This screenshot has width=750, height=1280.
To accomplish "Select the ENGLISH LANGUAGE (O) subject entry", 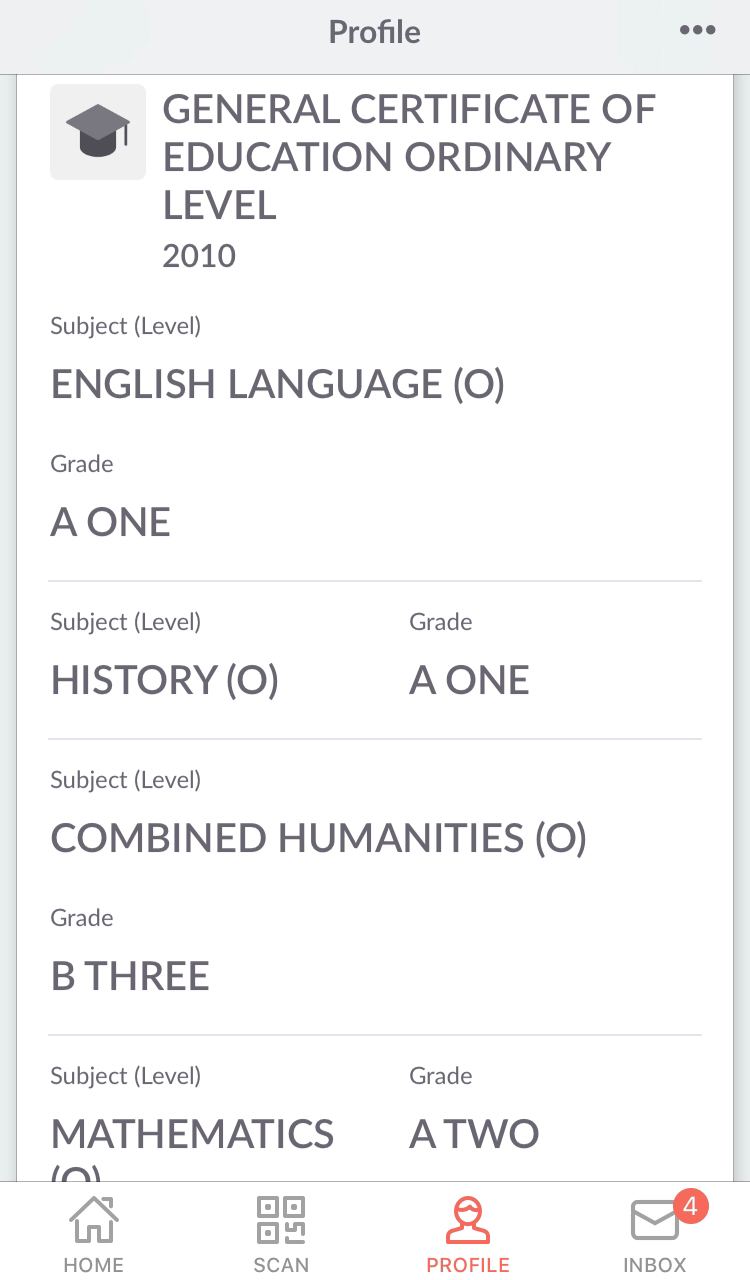I will click(278, 385).
